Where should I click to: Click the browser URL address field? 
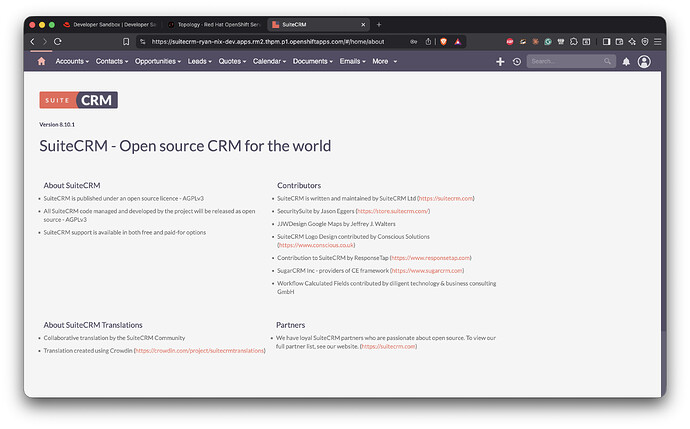(268, 41)
